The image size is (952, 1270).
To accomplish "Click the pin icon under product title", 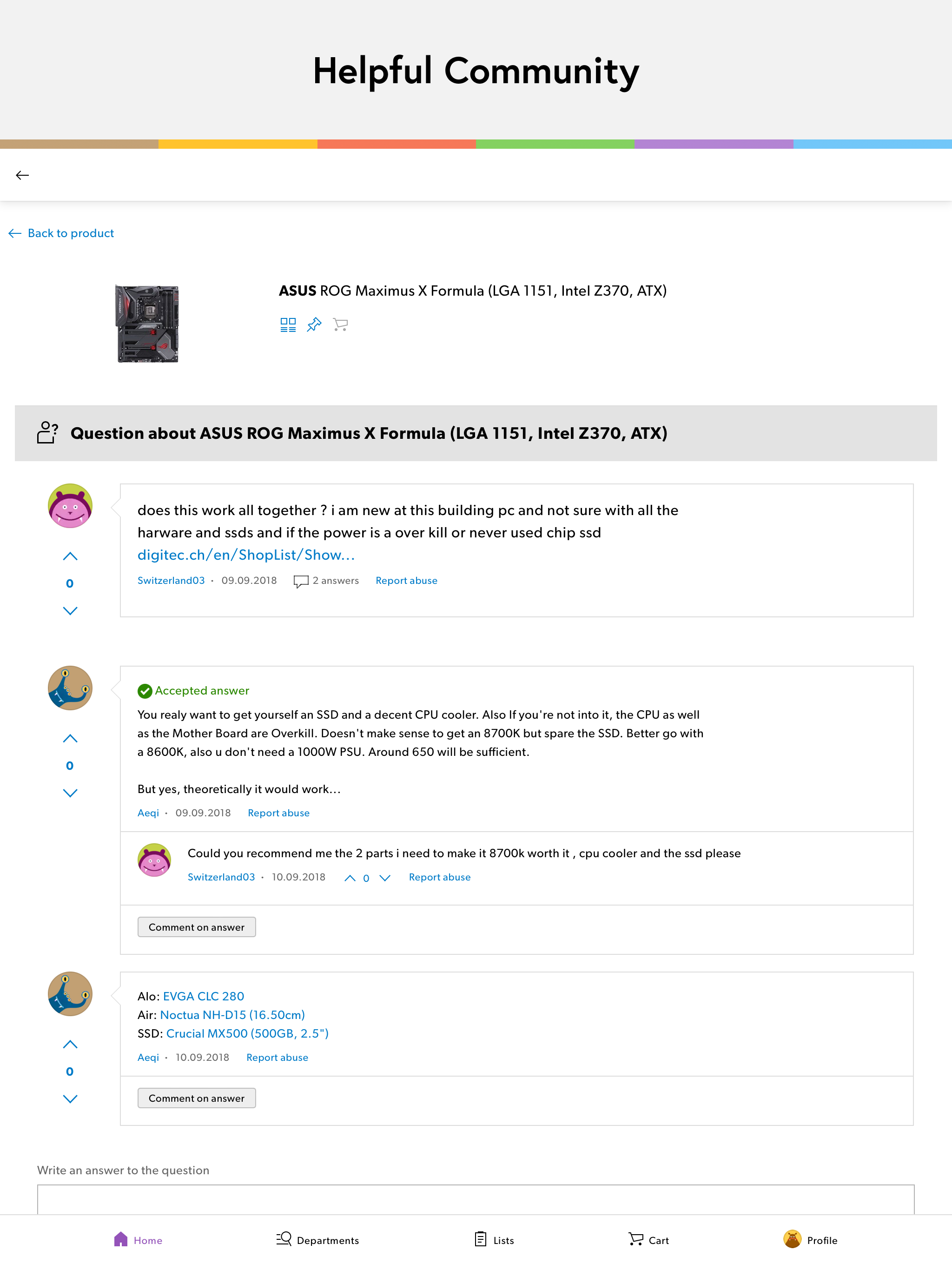I will (314, 325).
